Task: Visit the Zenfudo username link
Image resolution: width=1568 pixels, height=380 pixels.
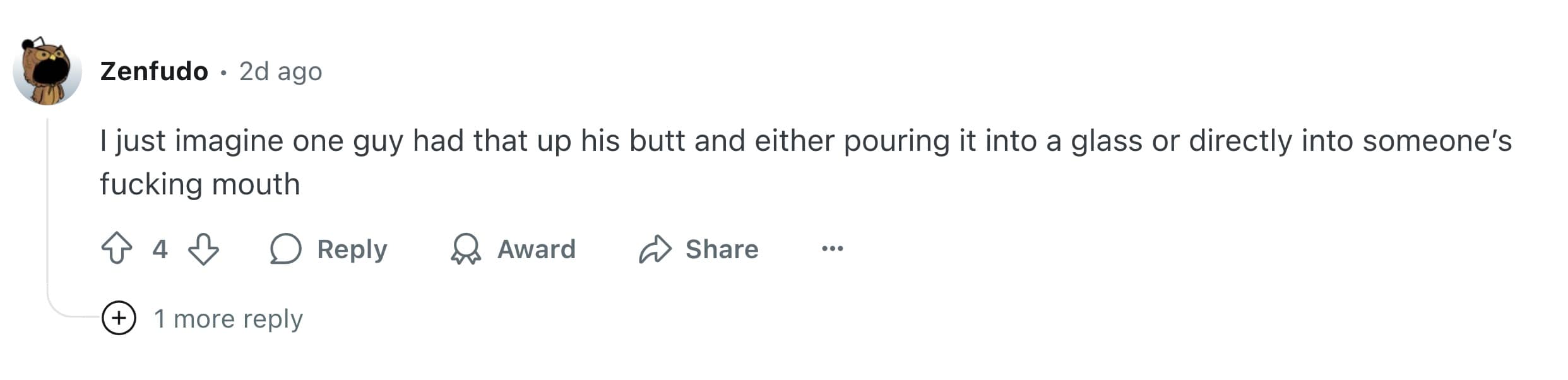Action: [x=154, y=71]
